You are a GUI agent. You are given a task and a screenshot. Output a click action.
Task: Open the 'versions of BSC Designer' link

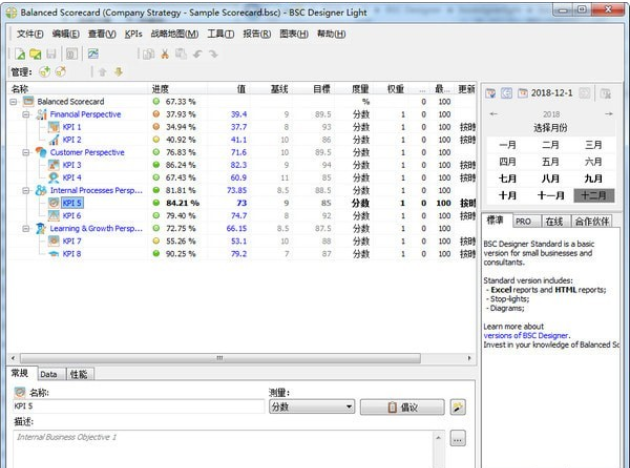click(x=526, y=335)
